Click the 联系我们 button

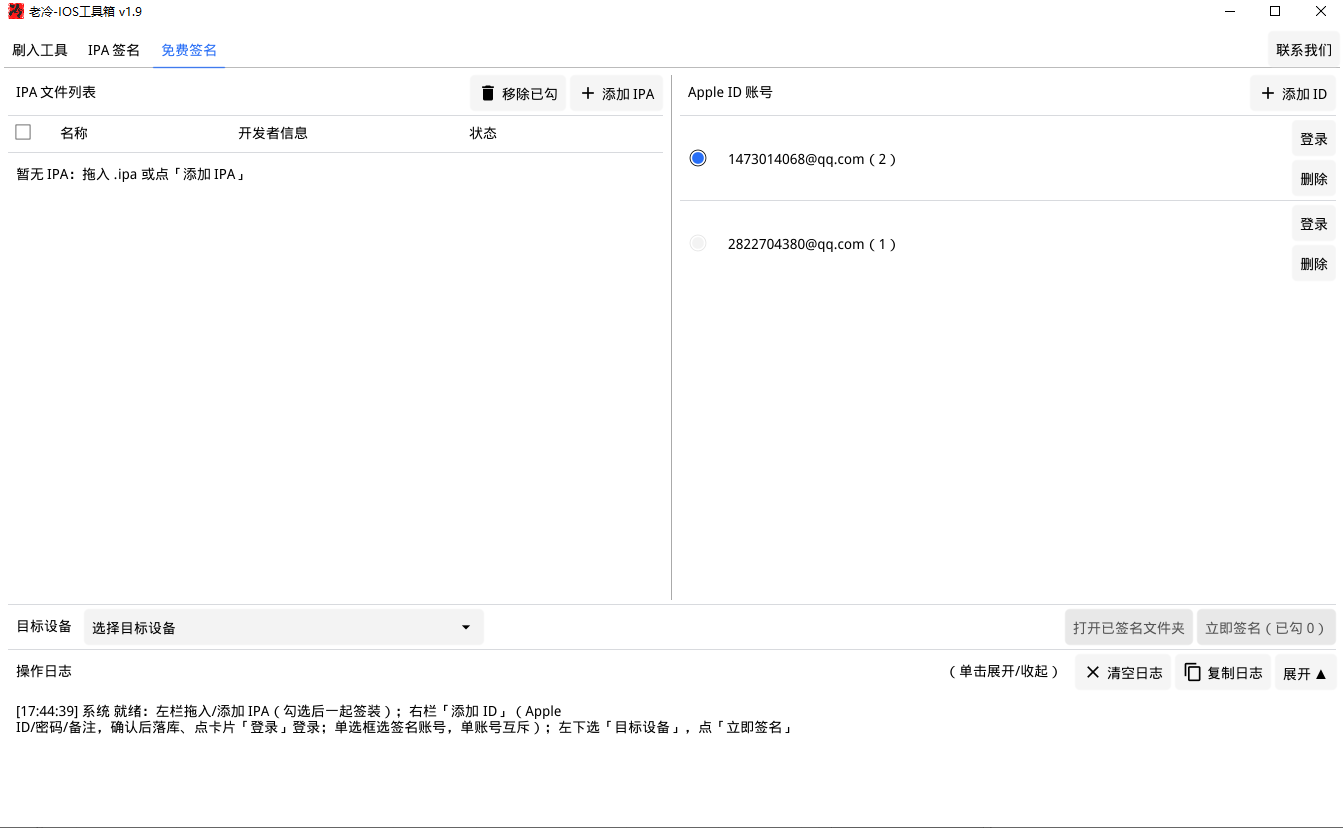[x=1304, y=50]
